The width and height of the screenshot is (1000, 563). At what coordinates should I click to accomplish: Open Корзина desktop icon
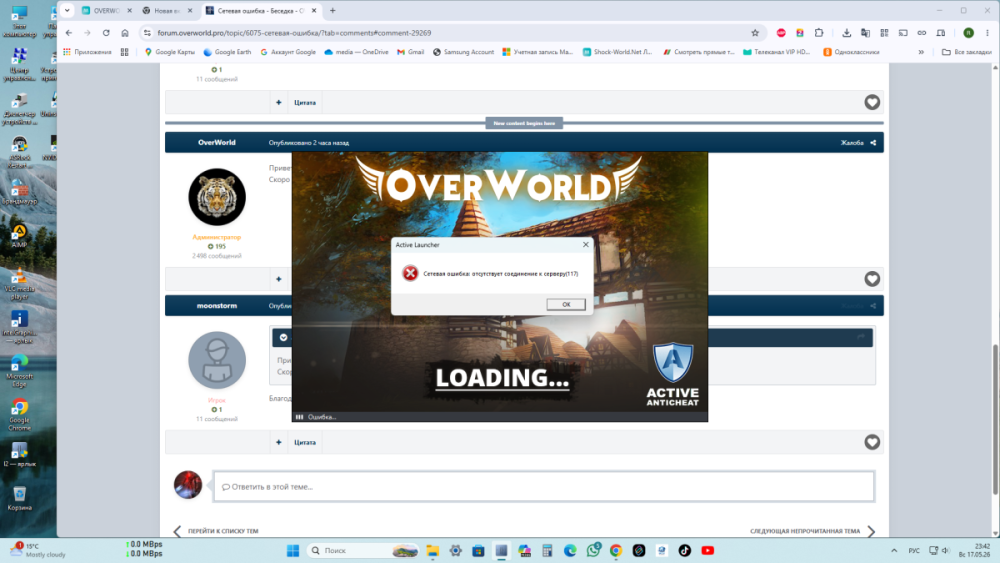(x=19, y=499)
